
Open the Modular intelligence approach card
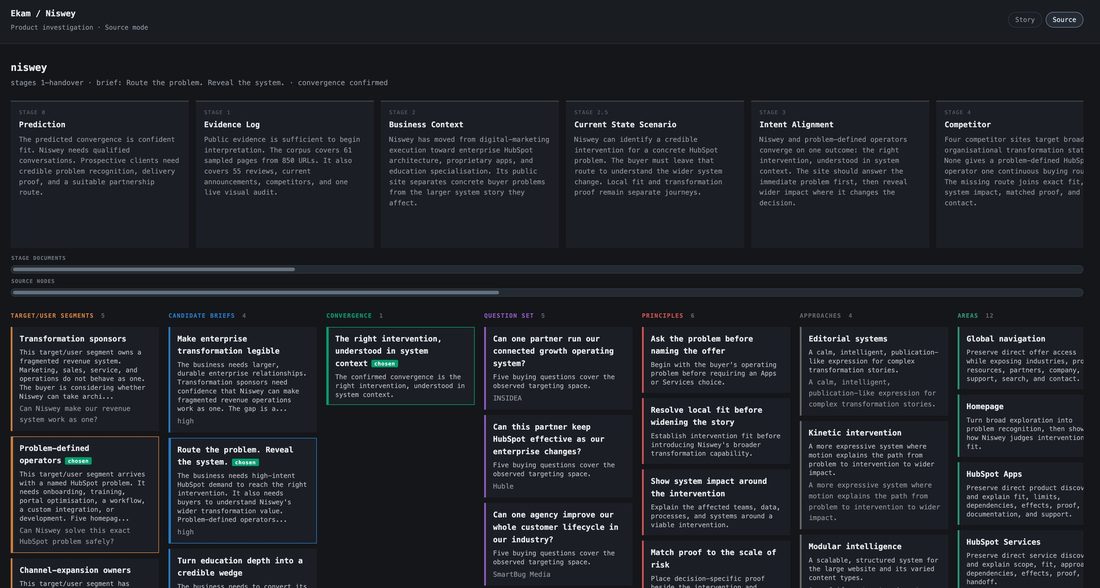874,561
